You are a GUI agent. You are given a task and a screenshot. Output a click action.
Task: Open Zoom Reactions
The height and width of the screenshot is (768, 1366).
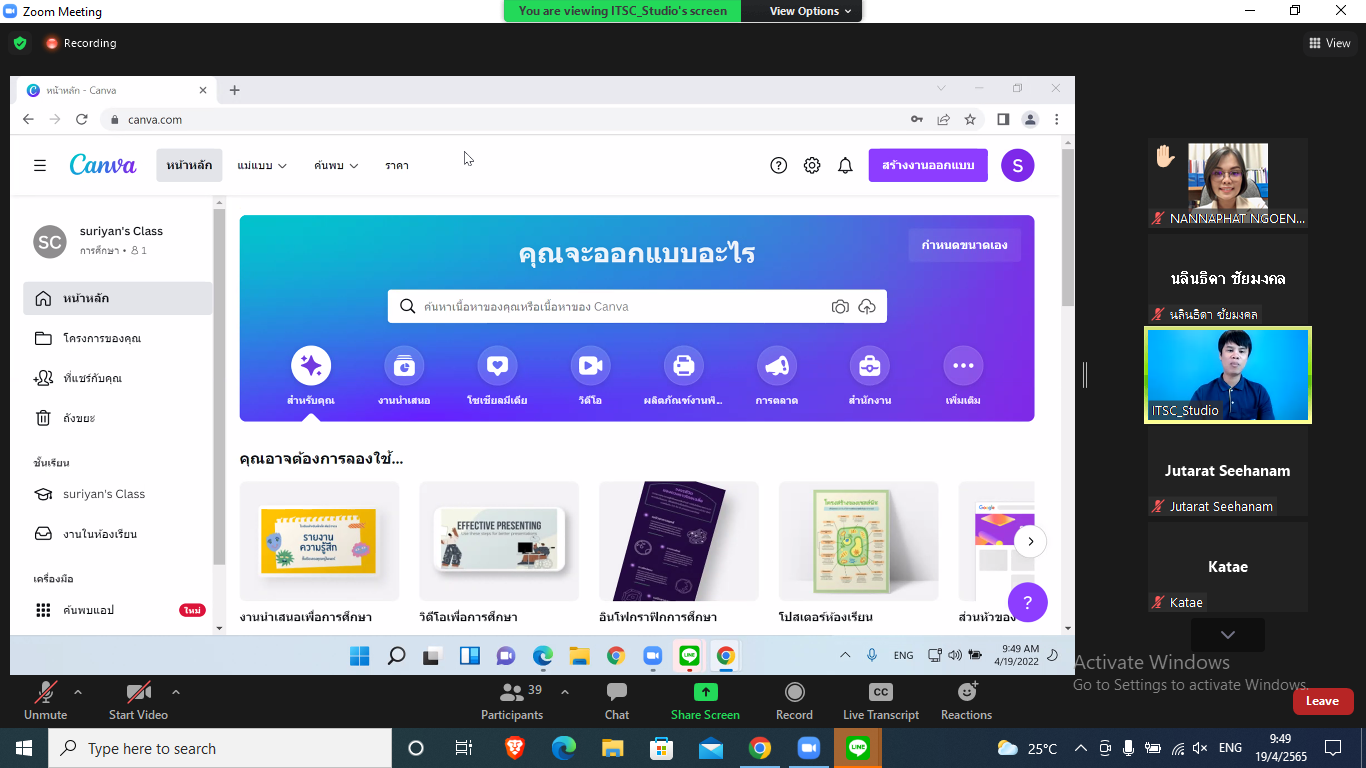(966, 700)
